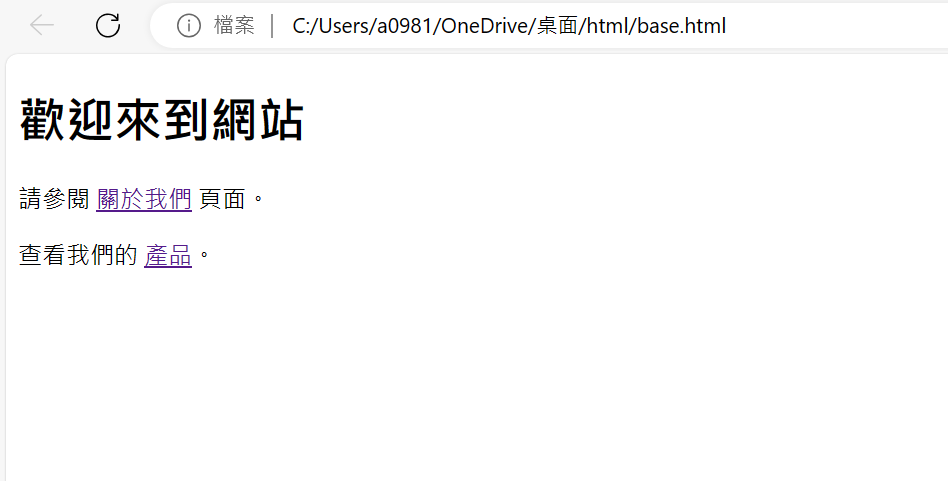Open the 產品 link

(168, 255)
